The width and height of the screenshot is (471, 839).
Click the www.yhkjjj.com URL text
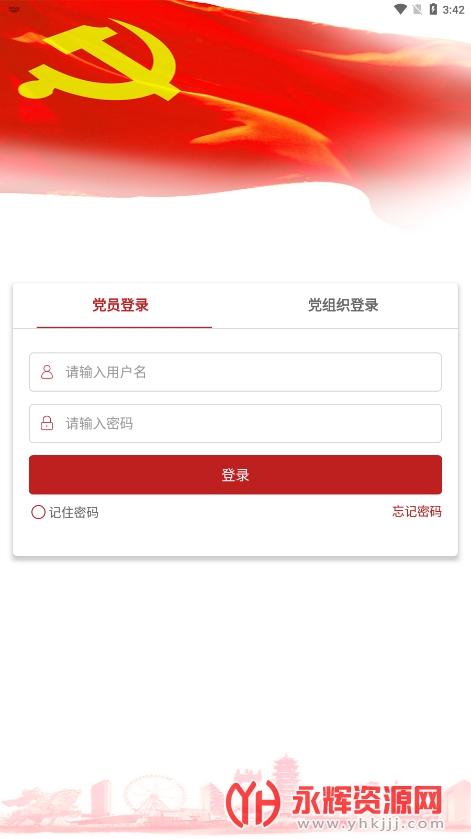click(370, 824)
